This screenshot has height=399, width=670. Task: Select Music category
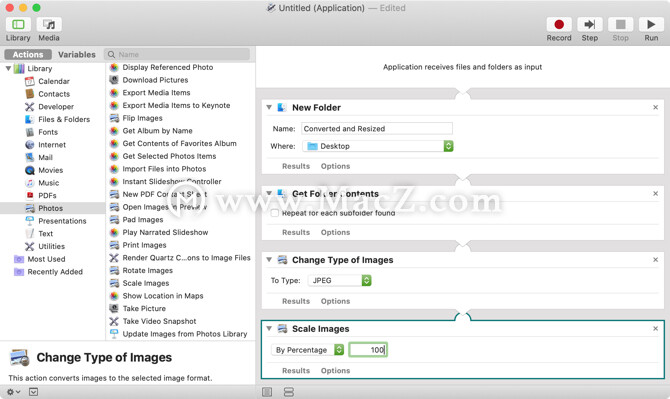tap(48, 183)
